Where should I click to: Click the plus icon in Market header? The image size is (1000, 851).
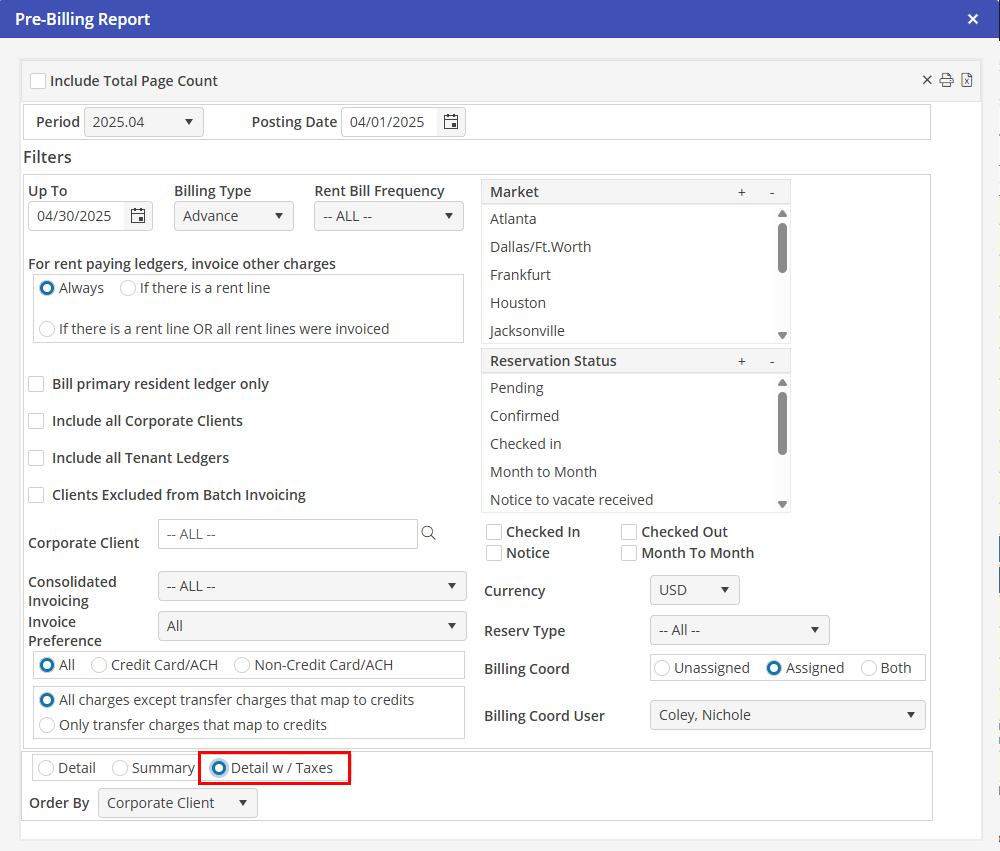tap(741, 192)
